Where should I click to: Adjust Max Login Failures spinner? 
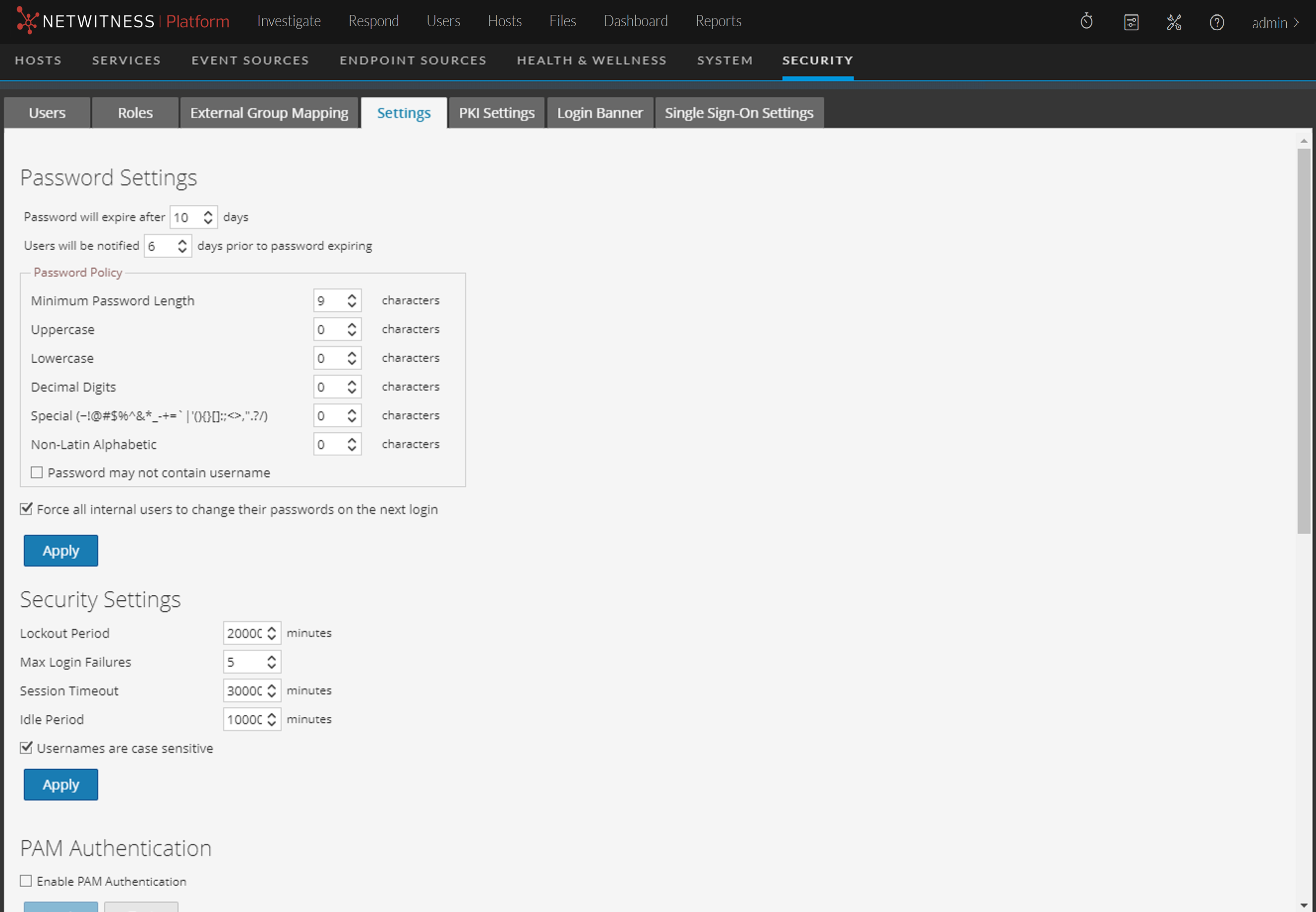point(272,662)
